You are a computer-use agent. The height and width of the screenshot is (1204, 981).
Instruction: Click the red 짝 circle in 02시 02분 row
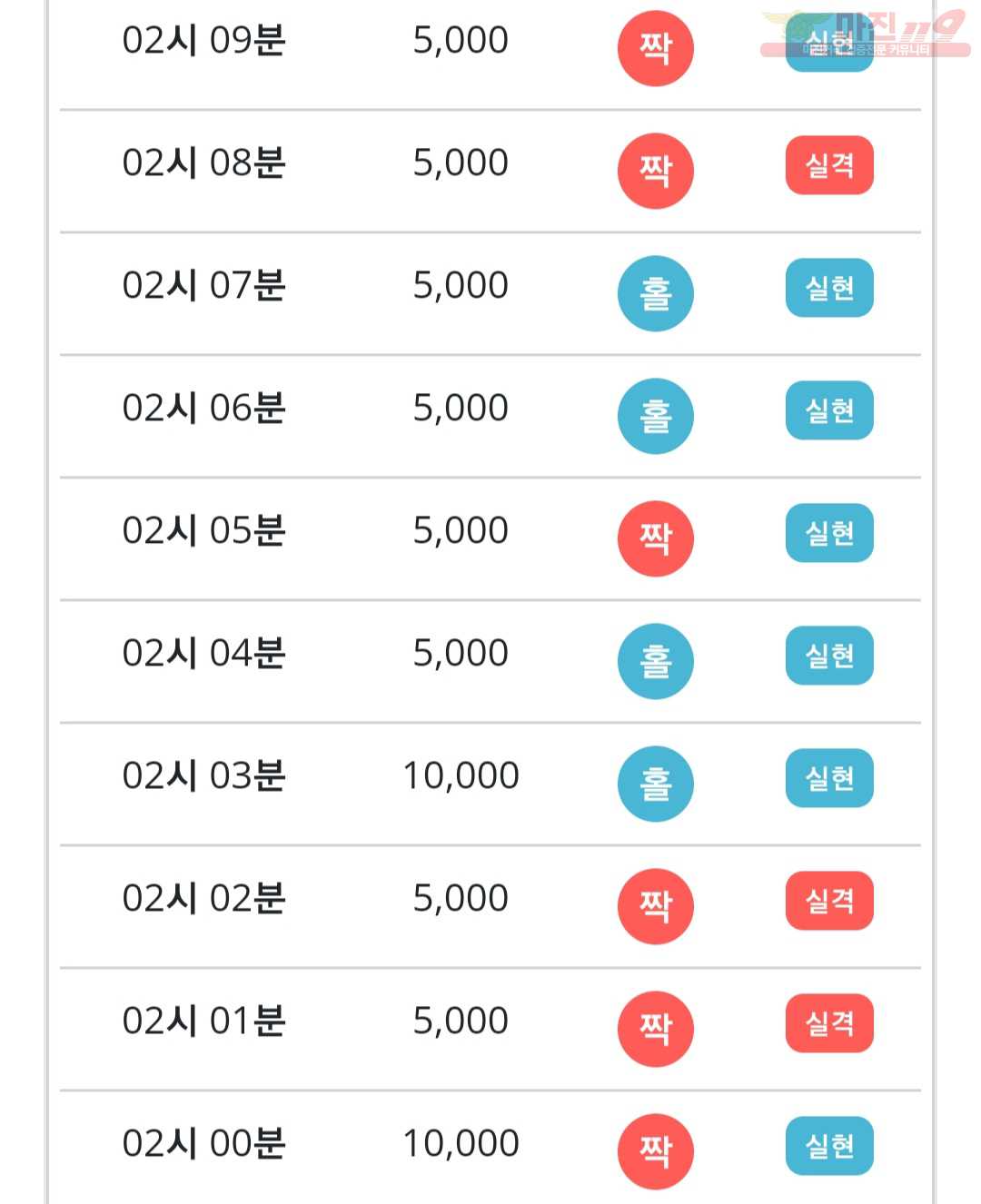[x=655, y=906]
